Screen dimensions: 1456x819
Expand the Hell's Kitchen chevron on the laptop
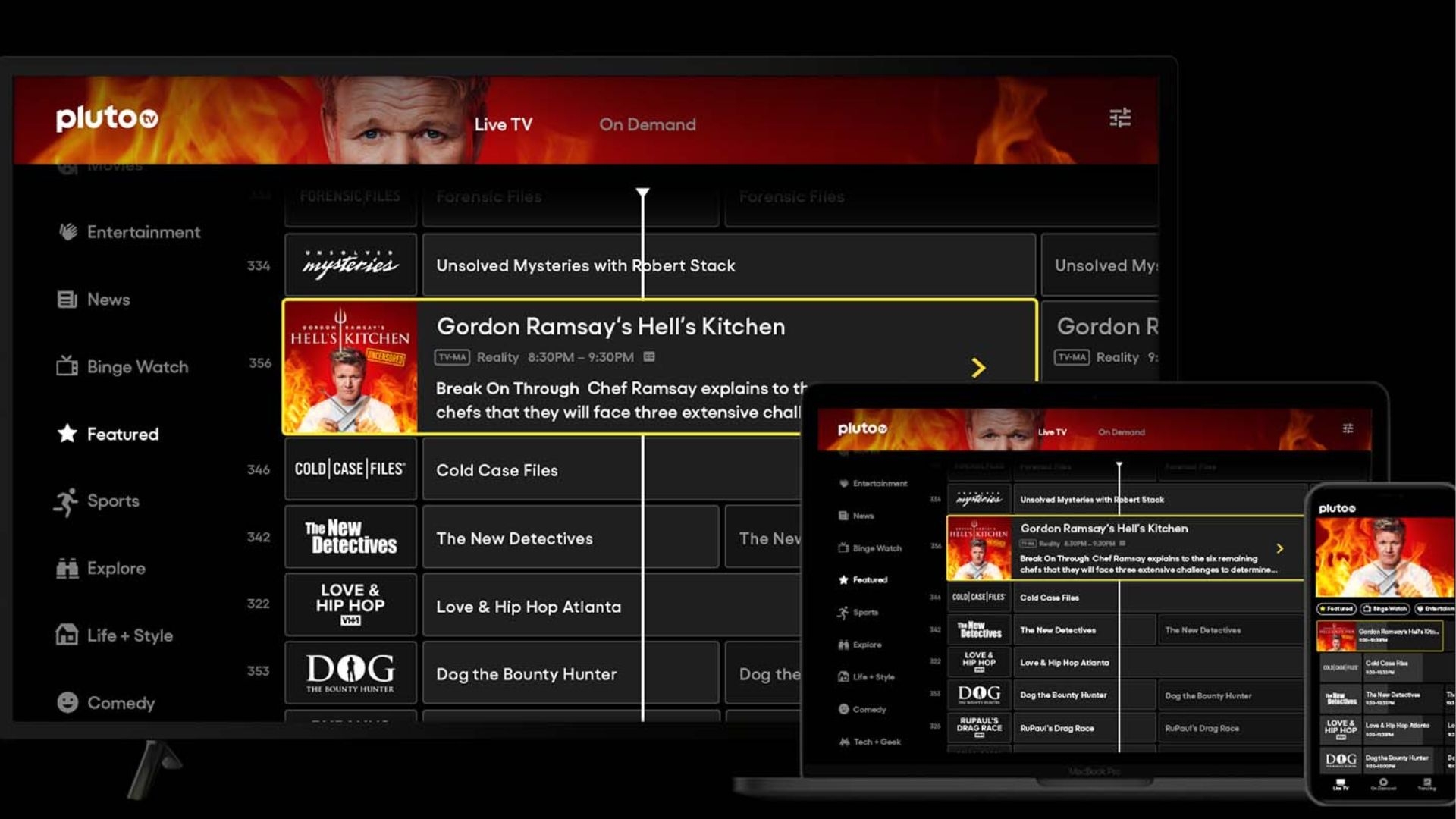point(1282,548)
